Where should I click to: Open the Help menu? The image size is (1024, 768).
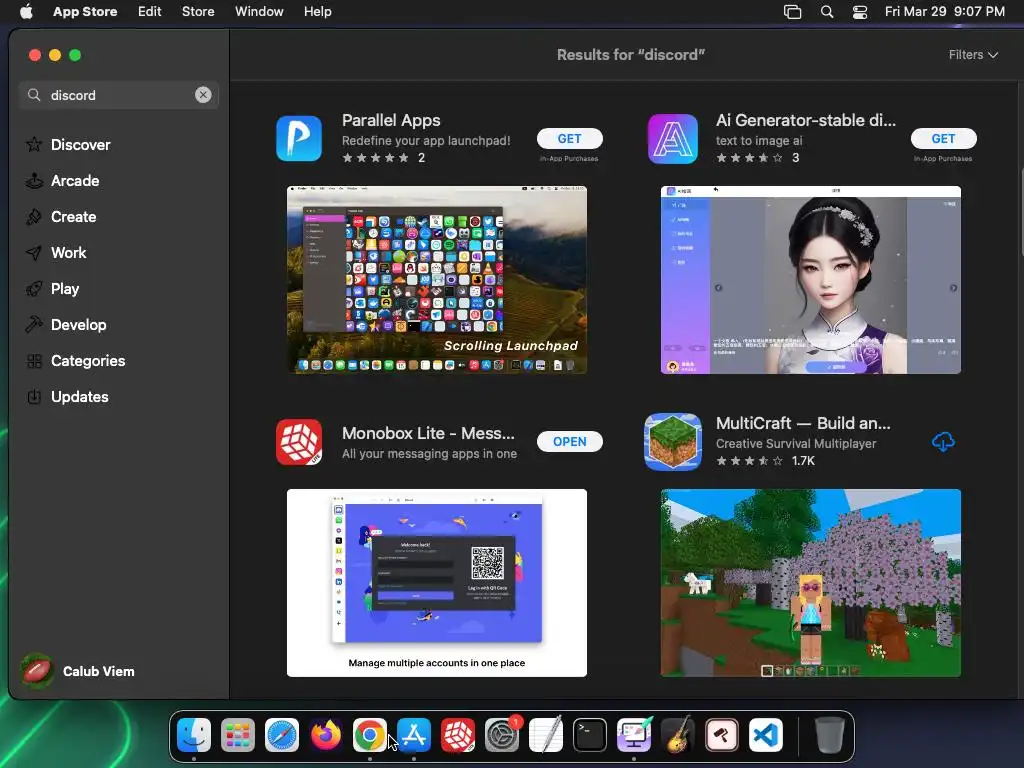pos(317,11)
